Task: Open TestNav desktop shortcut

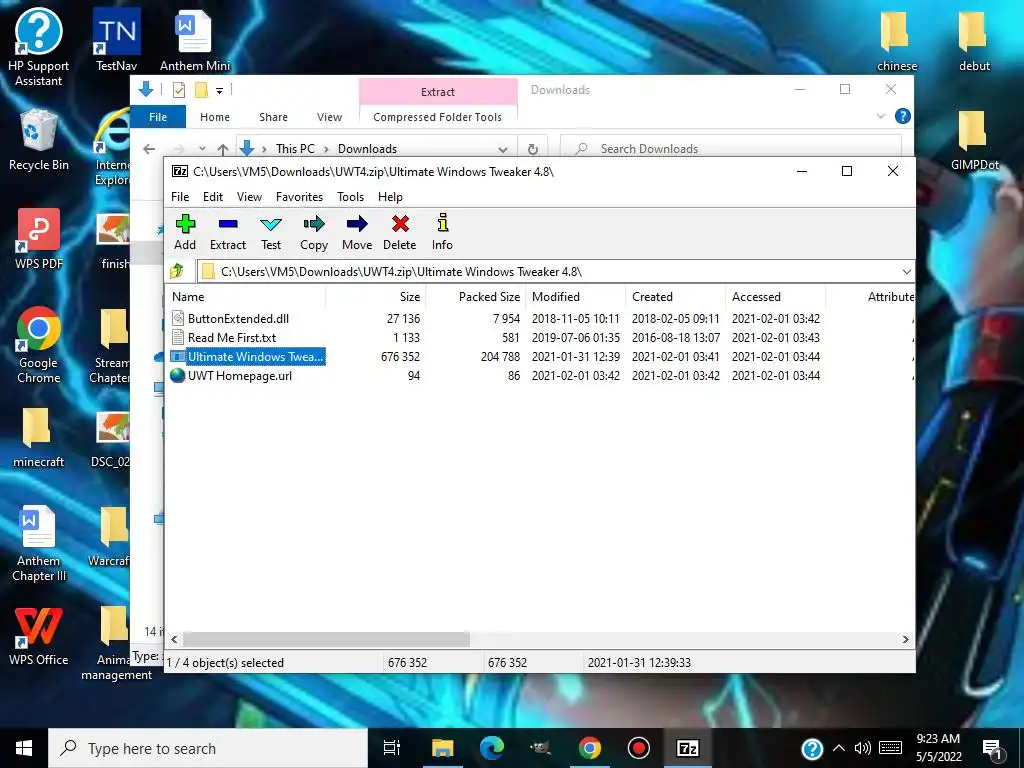Action: point(116,39)
